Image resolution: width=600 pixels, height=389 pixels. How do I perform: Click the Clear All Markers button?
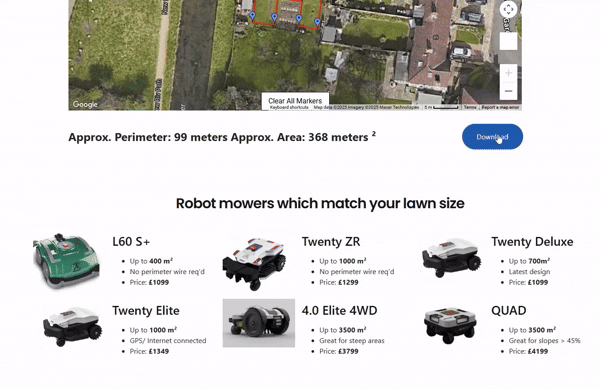click(x=295, y=101)
